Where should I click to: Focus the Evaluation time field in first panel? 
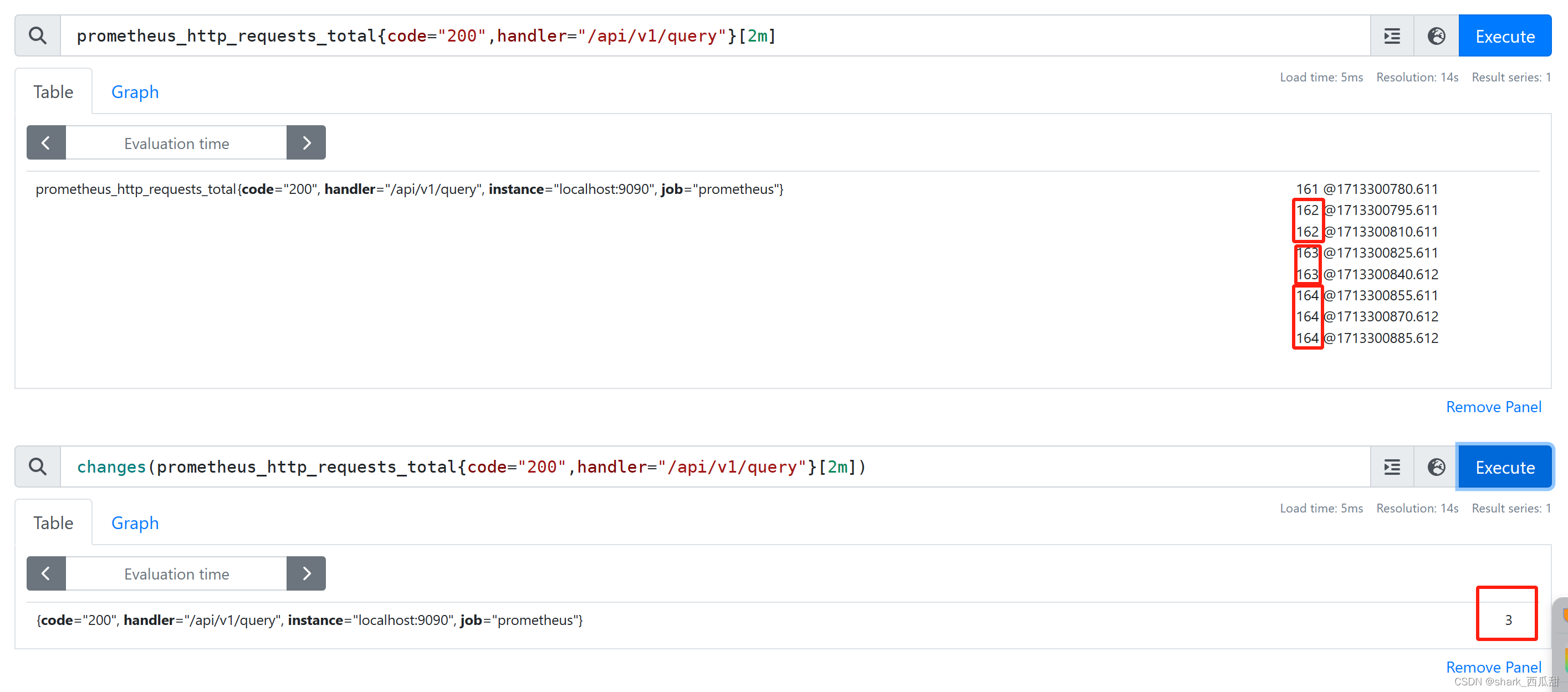[176, 143]
